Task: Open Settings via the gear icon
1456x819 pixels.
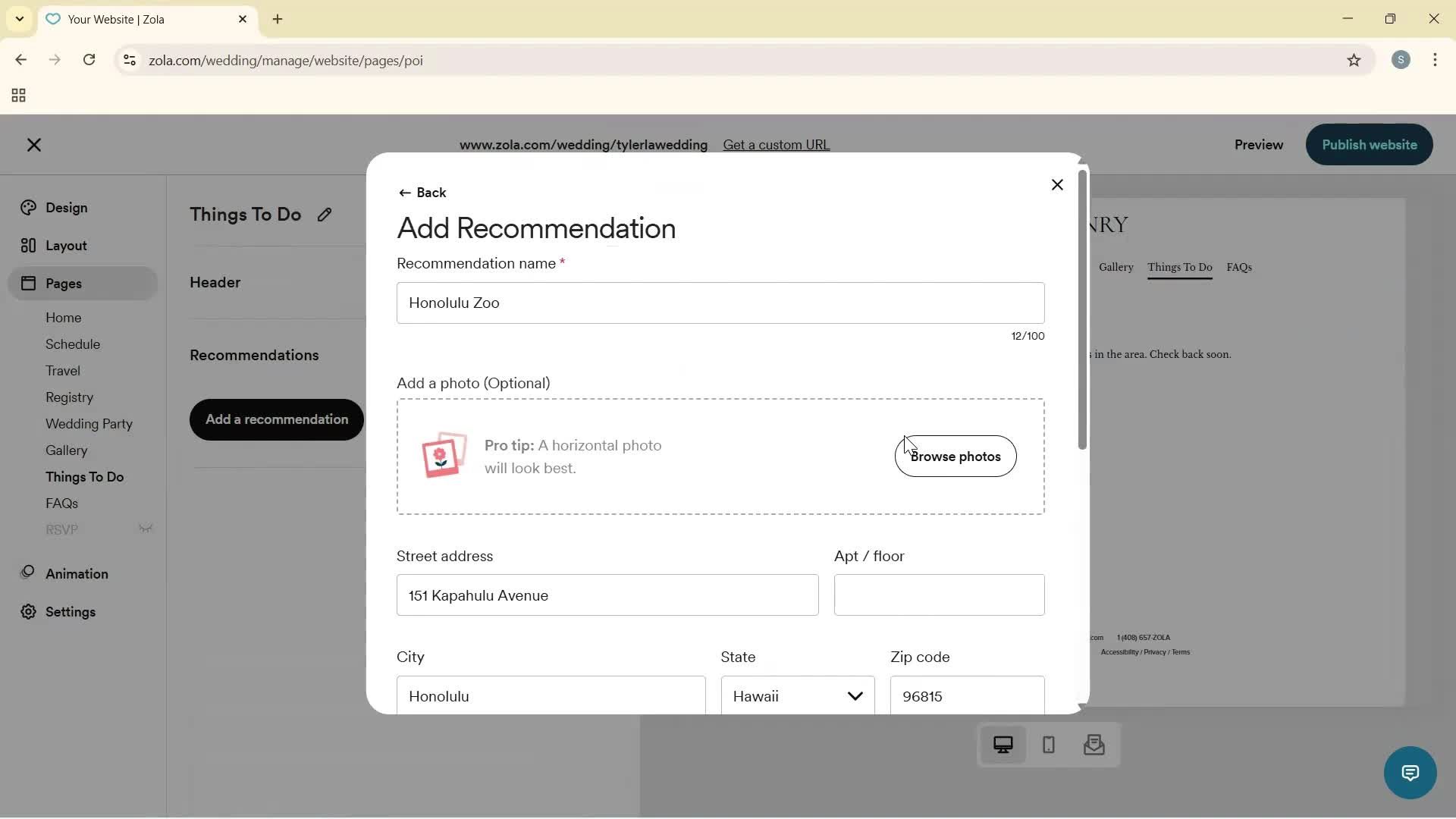Action: tap(27, 612)
